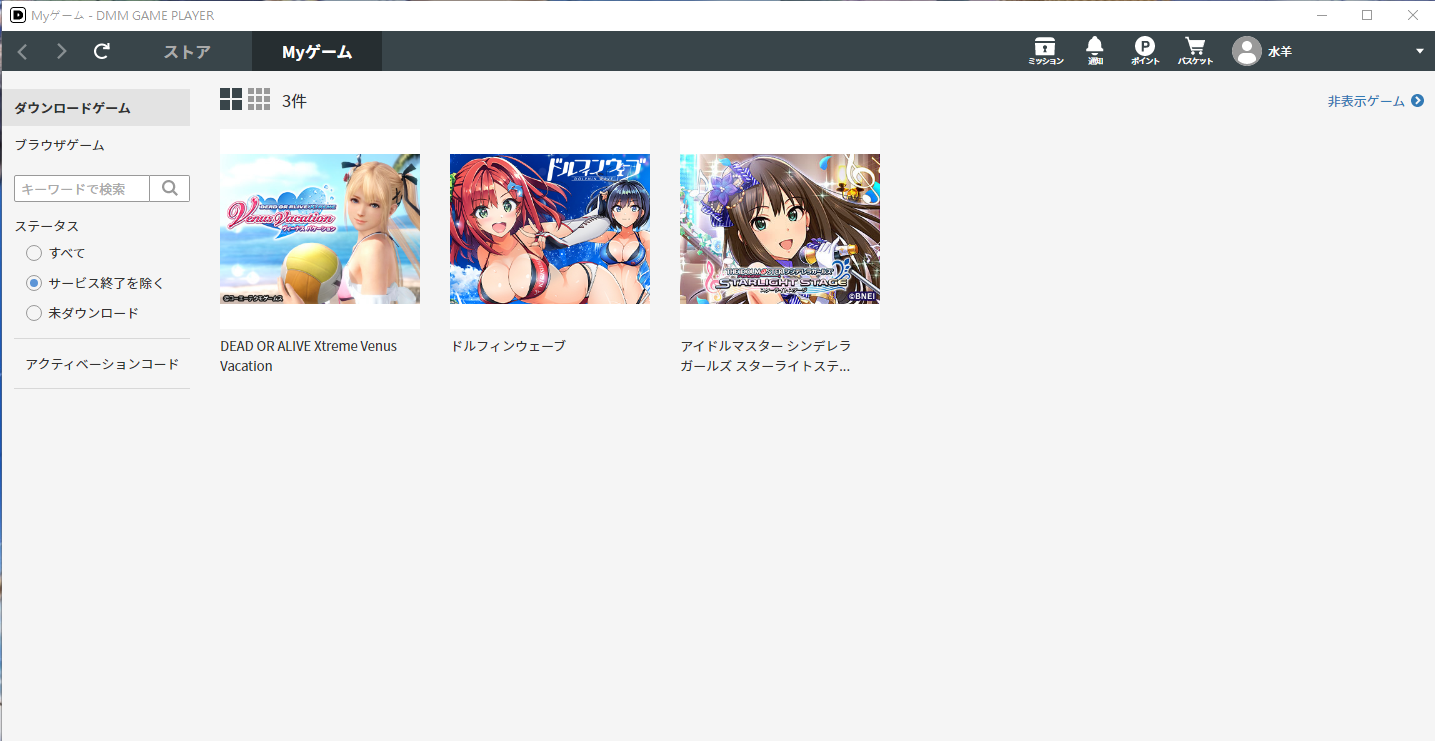Go back with the left arrow
Viewport: 1435px width, 741px height.
coord(22,51)
